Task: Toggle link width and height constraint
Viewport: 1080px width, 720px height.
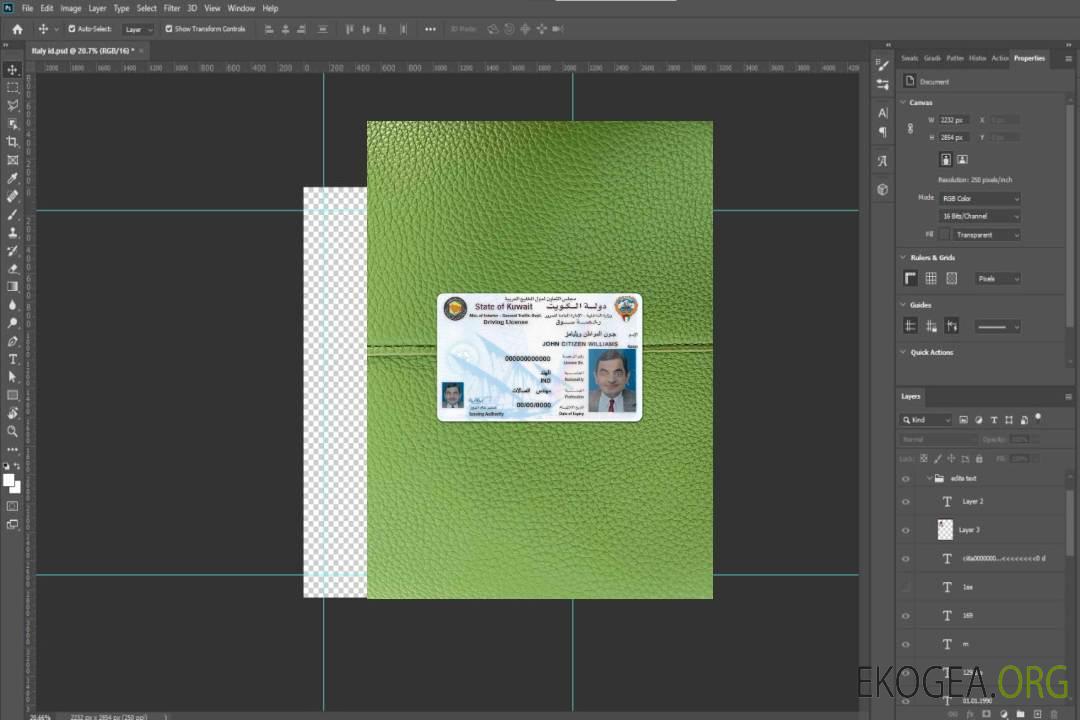Action: [910, 129]
